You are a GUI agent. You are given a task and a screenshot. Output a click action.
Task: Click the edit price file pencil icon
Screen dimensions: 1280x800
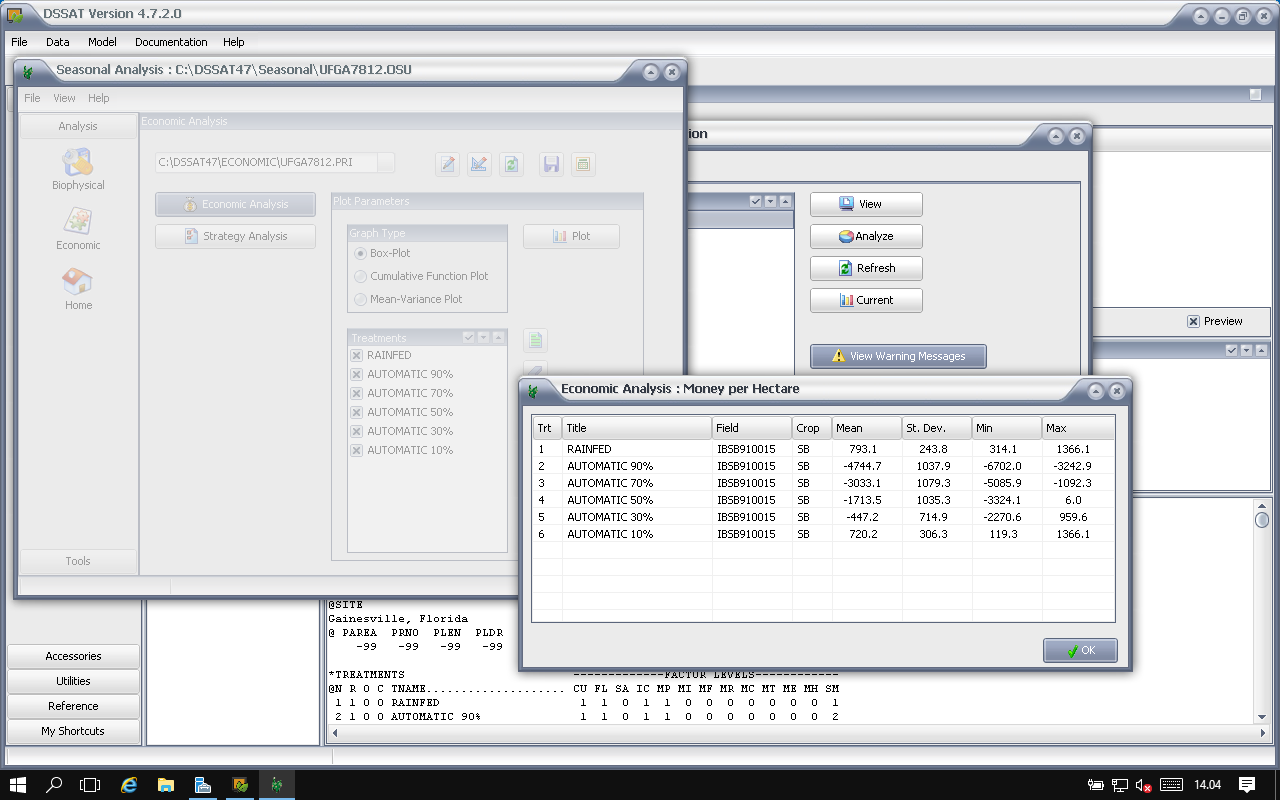[x=447, y=164]
